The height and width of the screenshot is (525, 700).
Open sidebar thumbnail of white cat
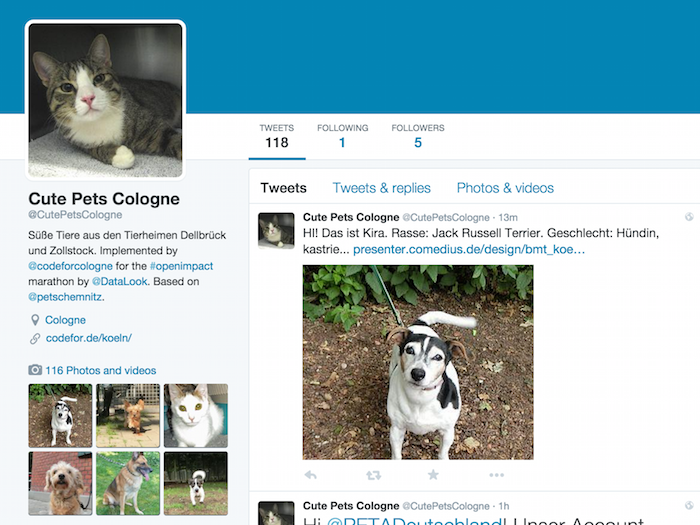(x=196, y=416)
